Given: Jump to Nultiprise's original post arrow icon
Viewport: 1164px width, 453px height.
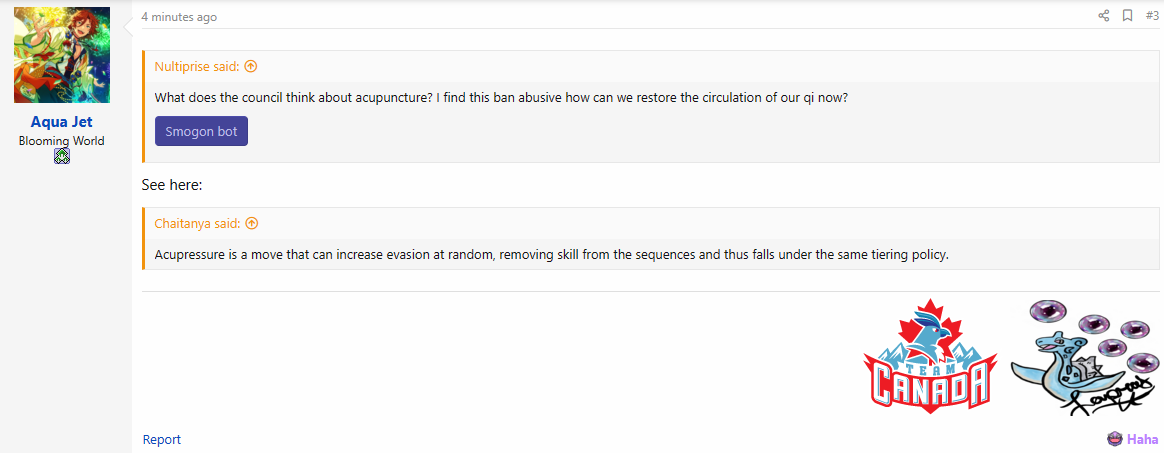Looking at the screenshot, I should [x=251, y=67].
